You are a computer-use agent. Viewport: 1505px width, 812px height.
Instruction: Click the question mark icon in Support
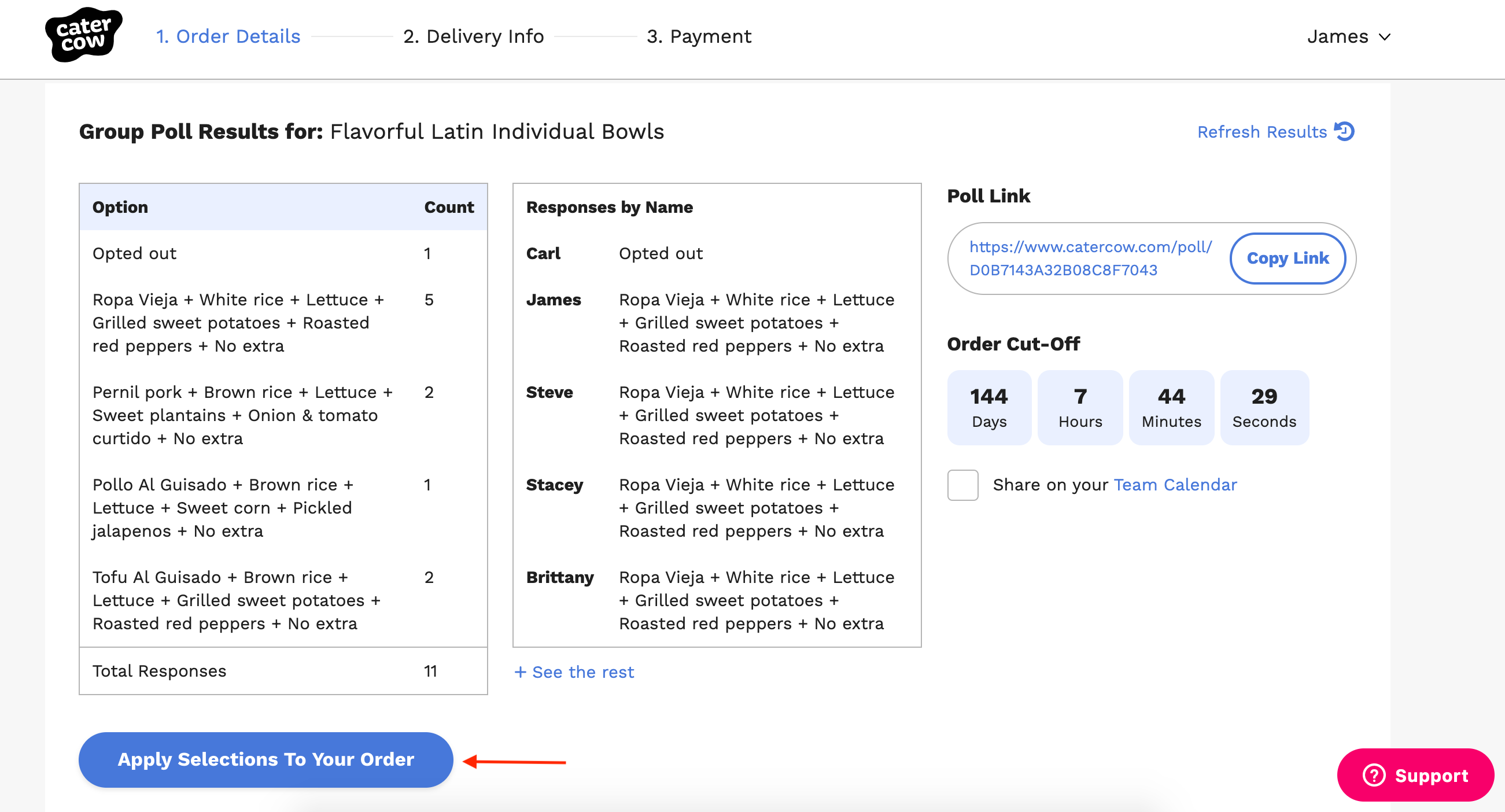pos(1374,775)
